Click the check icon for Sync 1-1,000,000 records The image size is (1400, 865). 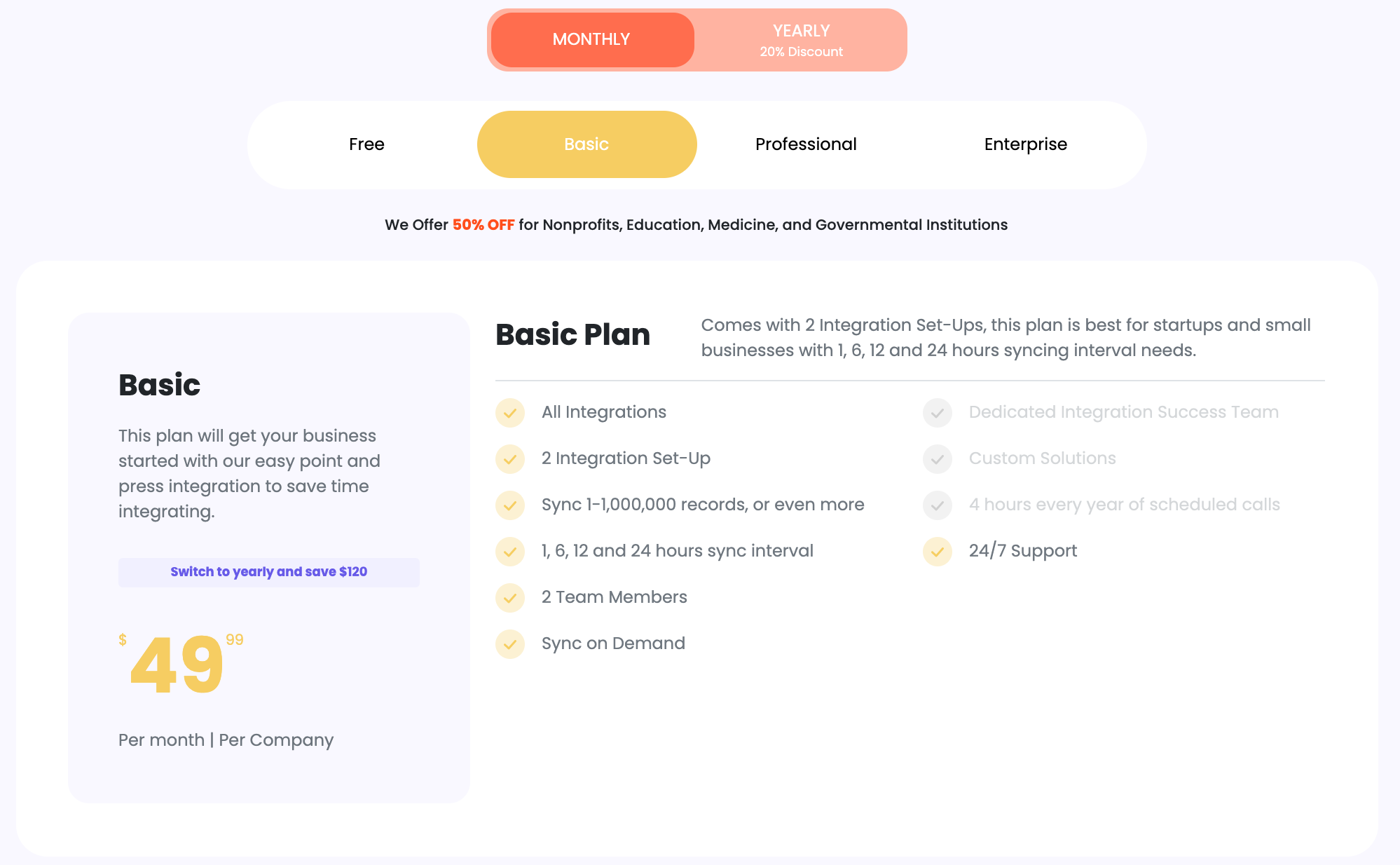click(x=510, y=505)
